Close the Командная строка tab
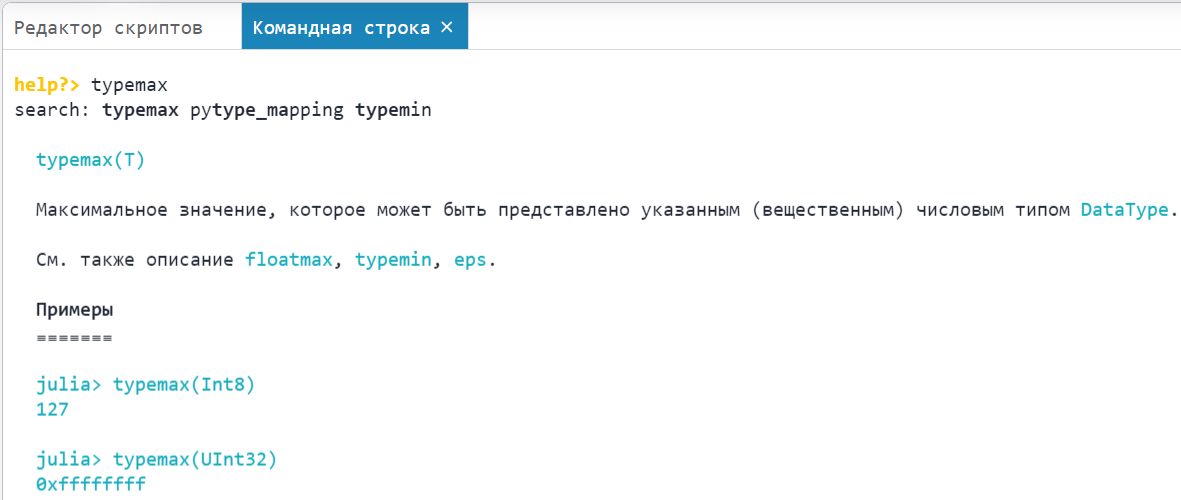 447,27
